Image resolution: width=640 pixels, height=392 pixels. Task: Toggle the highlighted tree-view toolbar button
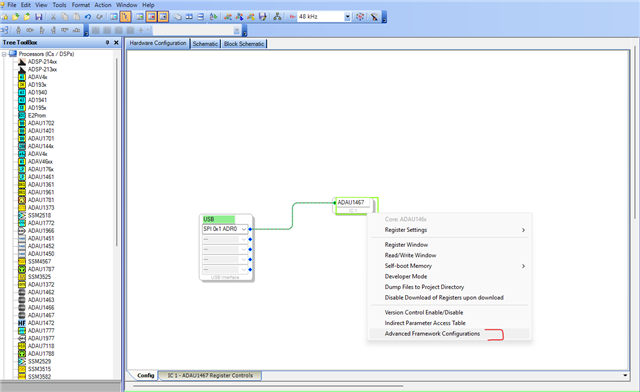[x=125, y=17]
